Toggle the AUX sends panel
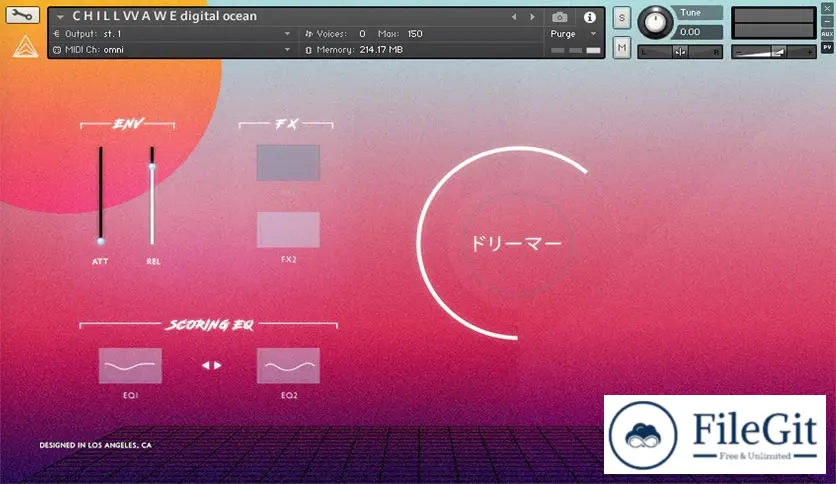The height and width of the screenshot is (484, 836). coord(827,34)
